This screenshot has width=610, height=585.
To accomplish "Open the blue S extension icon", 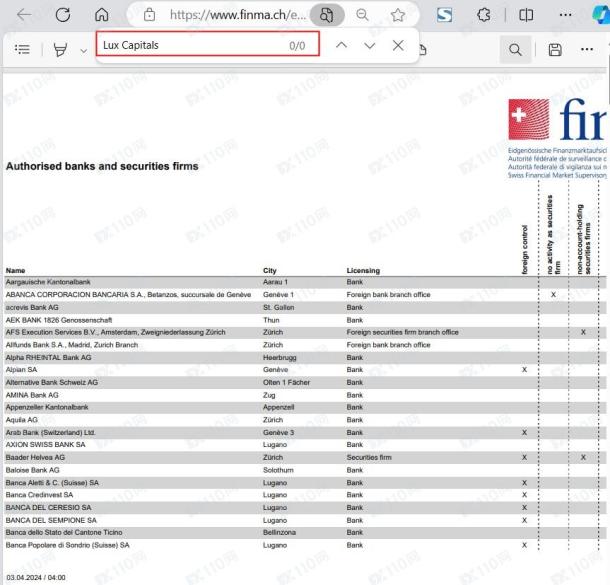I will pyautogui.click(x=444, y=15).
